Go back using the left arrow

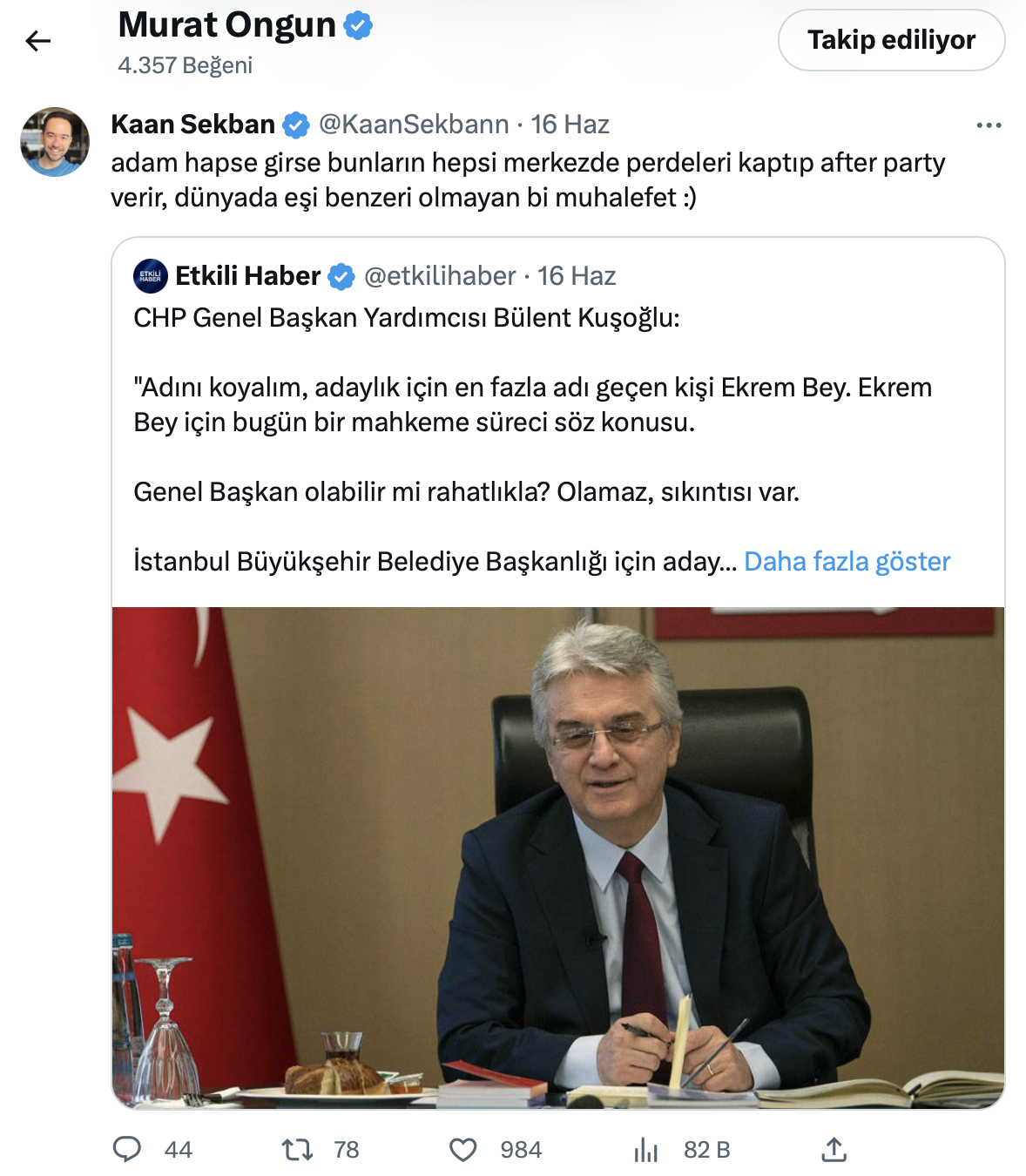click(x=38, y=40)
